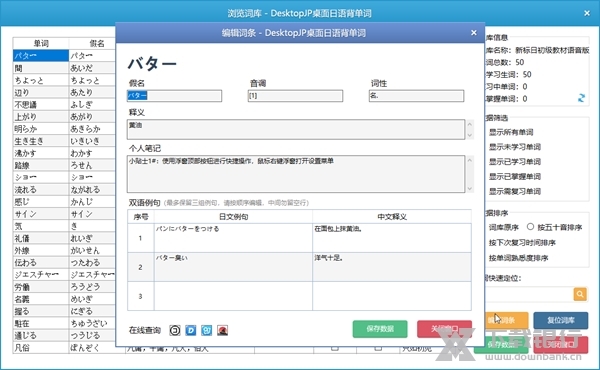Select the 词库原序 sort option
This screenshot has width=600, height=370.
click(504, 227)
